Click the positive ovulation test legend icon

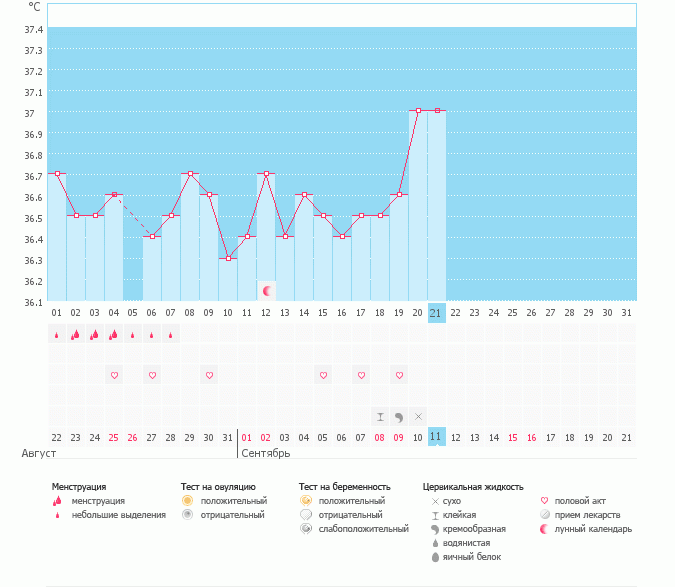click(x=187, y=500)
